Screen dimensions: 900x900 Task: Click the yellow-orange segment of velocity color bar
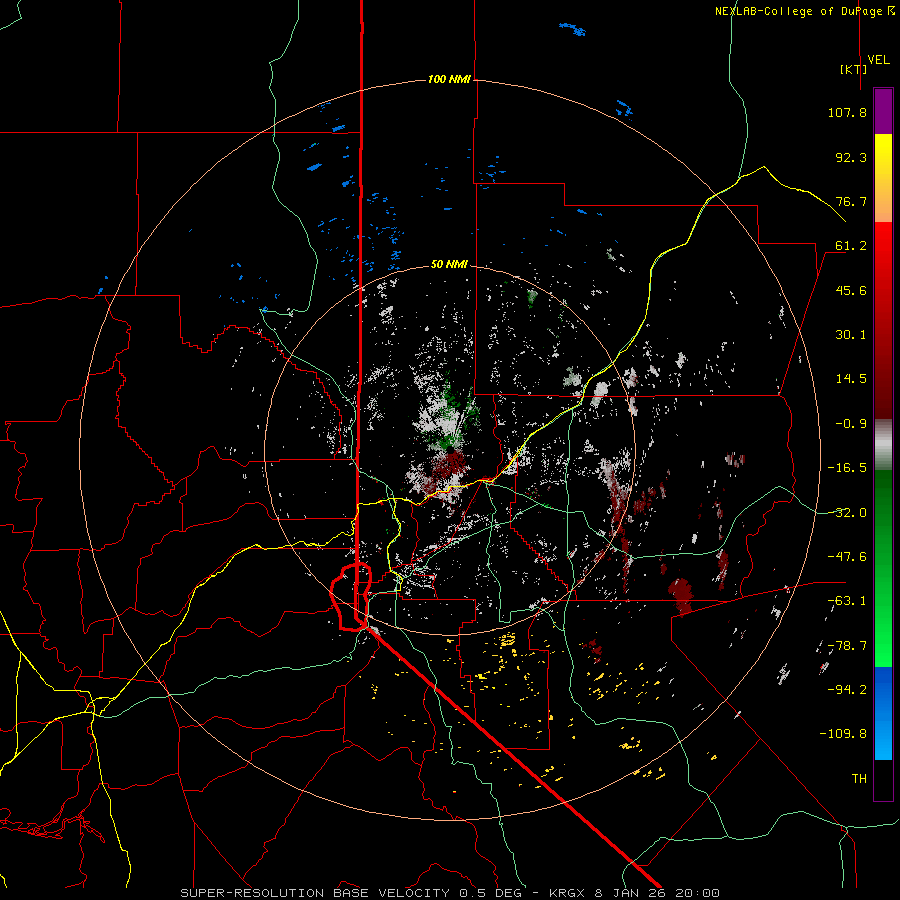click(x=883, y=178)
